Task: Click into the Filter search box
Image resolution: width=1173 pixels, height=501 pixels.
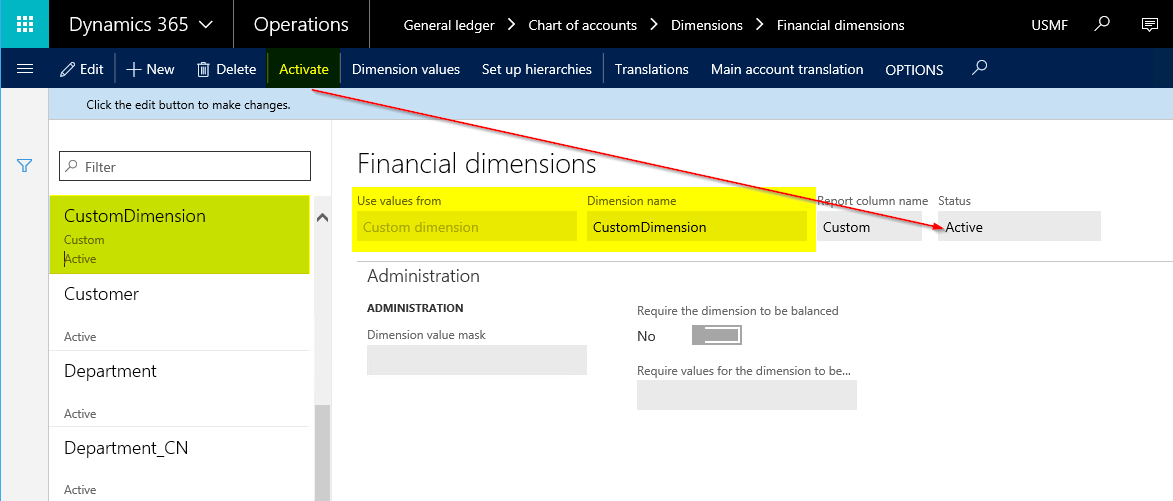Action: point(185,166)
